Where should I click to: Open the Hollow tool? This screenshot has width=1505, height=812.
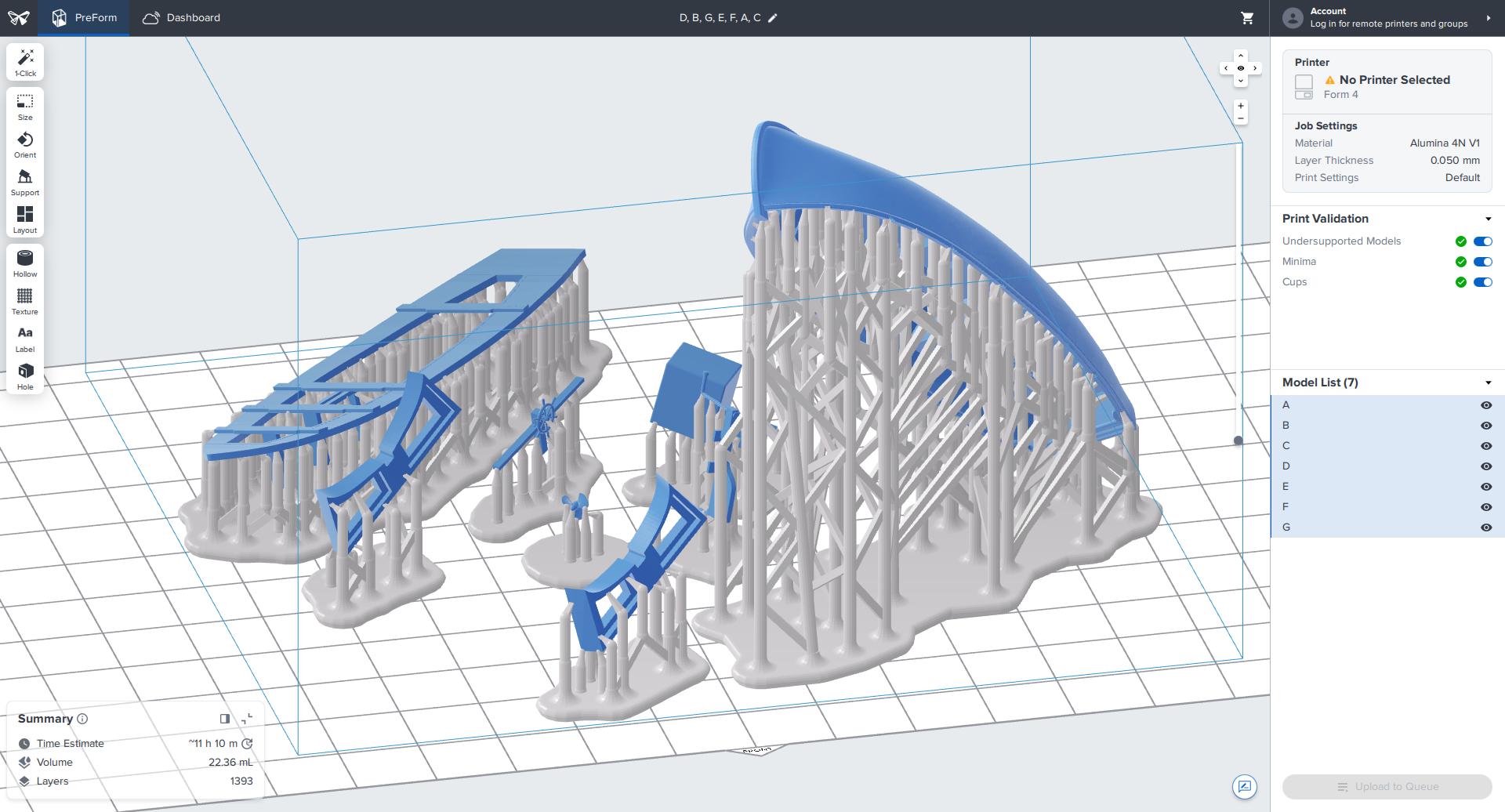tap(25, 264)
